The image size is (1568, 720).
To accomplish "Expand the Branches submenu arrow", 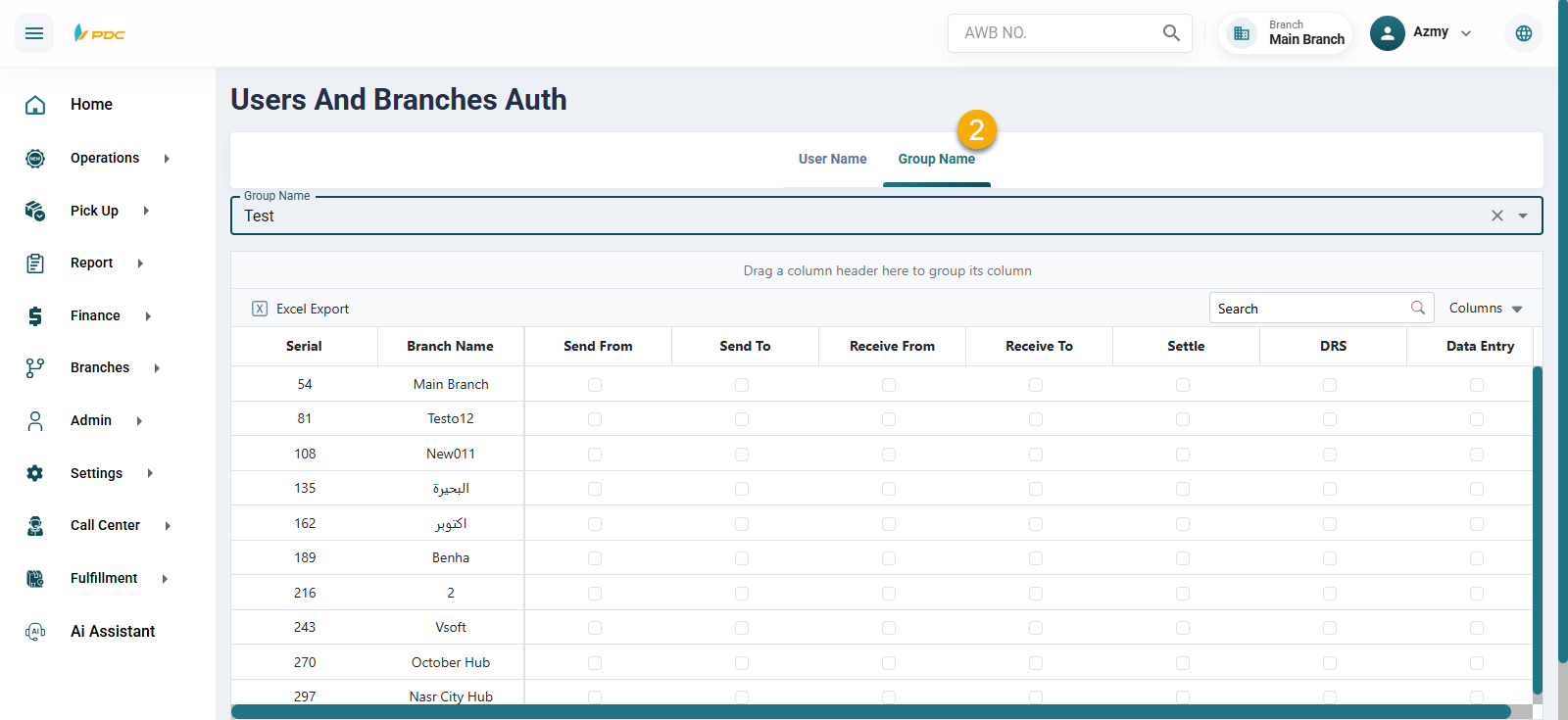I will click(x=157, y=367).
